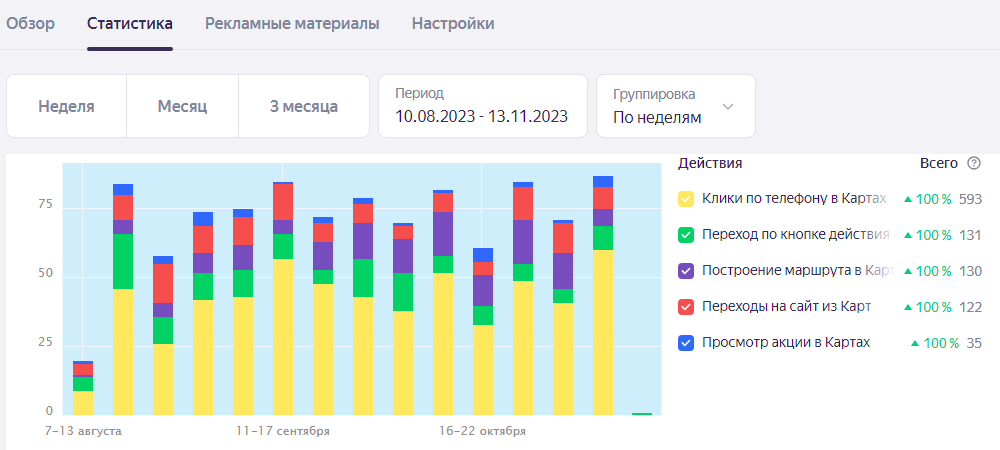Toggle the red Переходы на сайт checkbox
This screenshot has width=1000, height=450.
(x=686, y=307)
